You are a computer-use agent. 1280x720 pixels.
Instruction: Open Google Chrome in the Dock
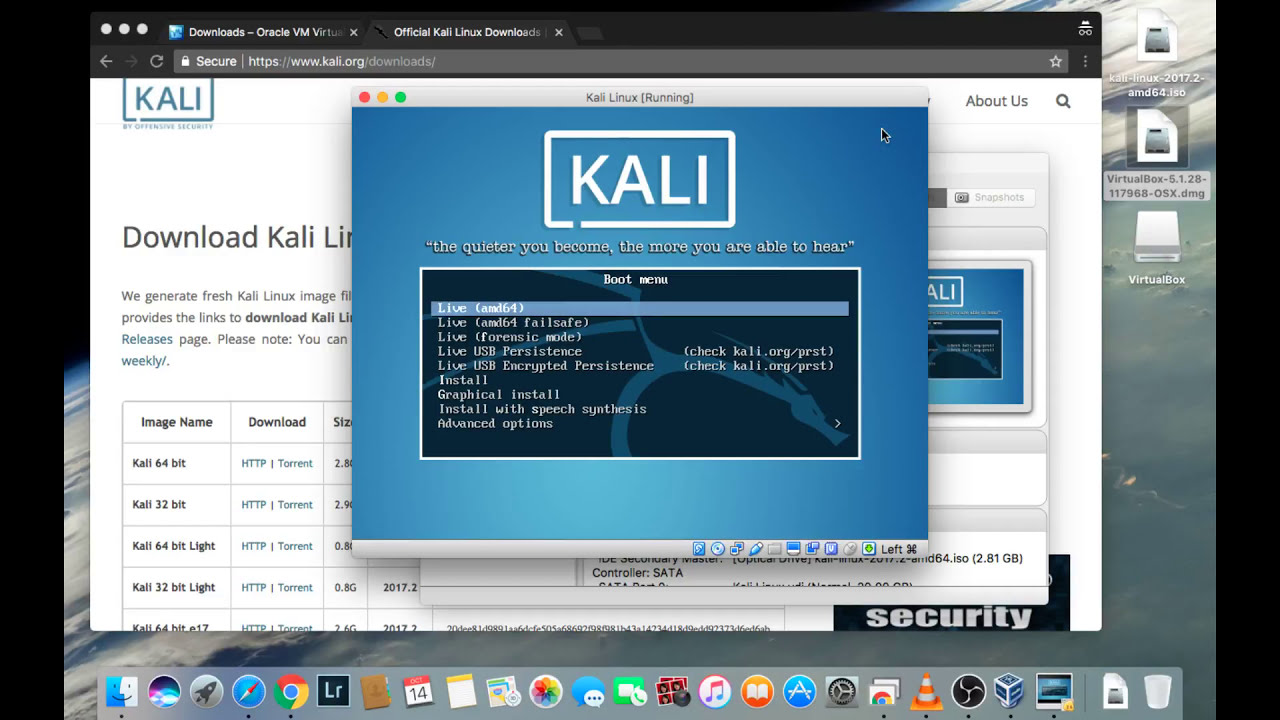(291, 691)
